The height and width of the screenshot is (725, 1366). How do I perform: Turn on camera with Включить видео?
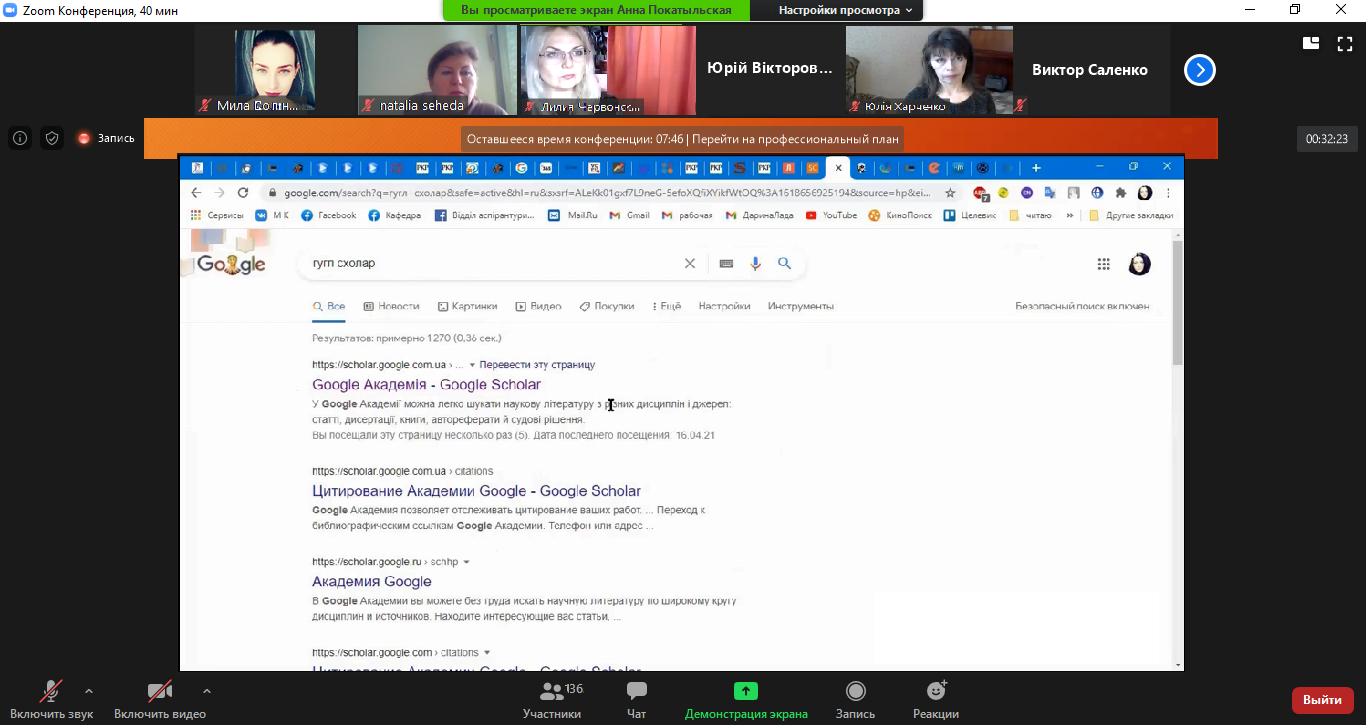(x=159, y=692)
